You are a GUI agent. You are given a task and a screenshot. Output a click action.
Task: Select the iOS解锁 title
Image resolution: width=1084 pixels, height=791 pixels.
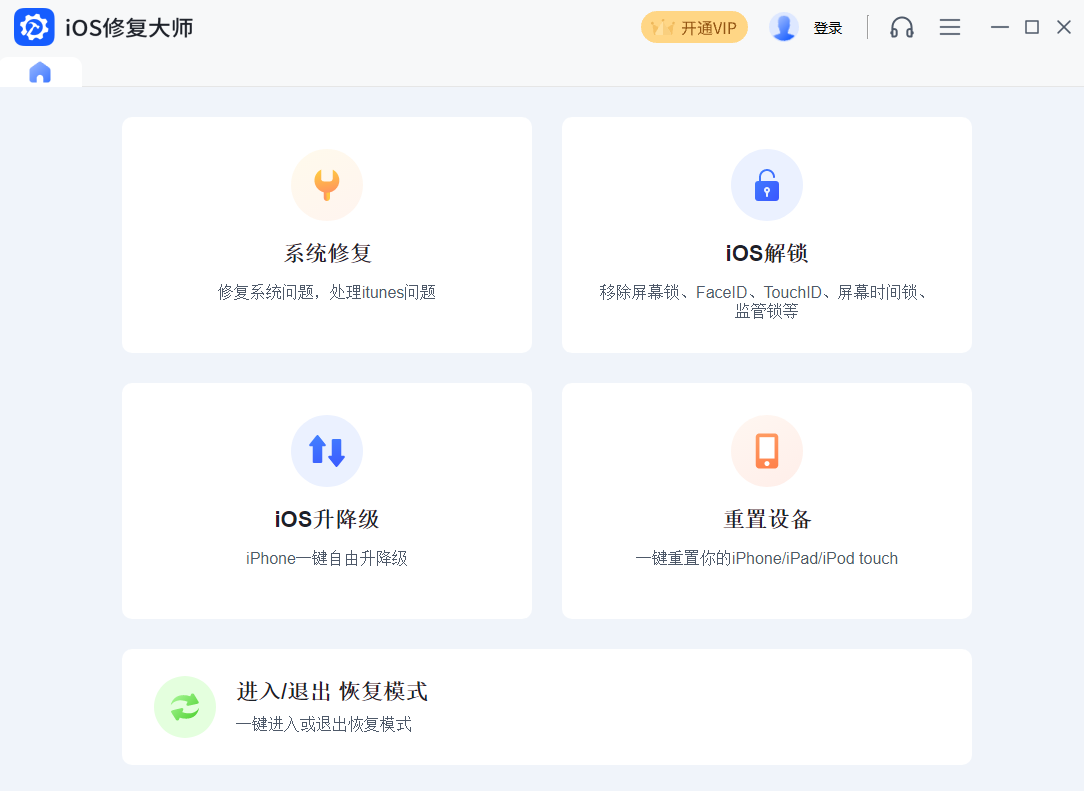coord(767,253)
